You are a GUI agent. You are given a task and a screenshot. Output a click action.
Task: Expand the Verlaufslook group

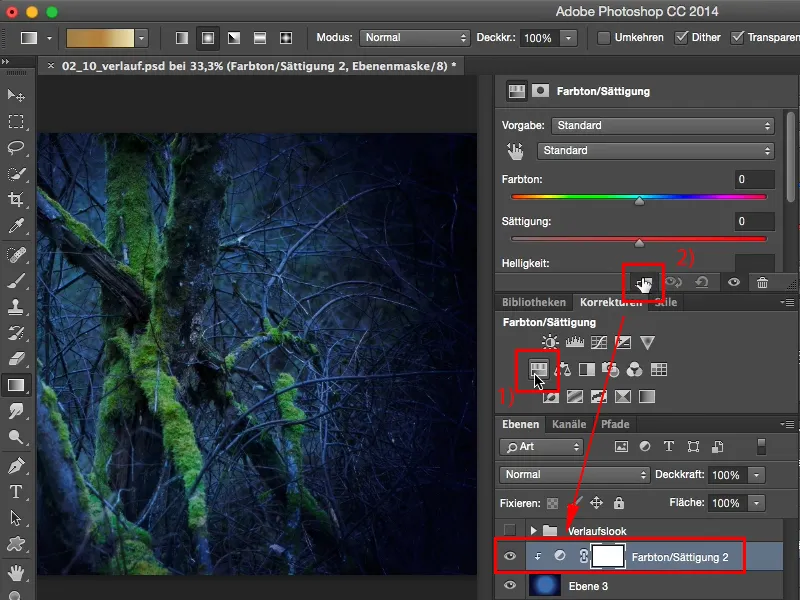[535, 531]
